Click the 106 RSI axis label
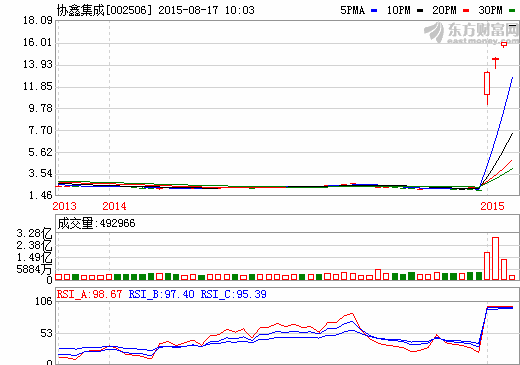520x365 pixels. (x=44, y=301)
